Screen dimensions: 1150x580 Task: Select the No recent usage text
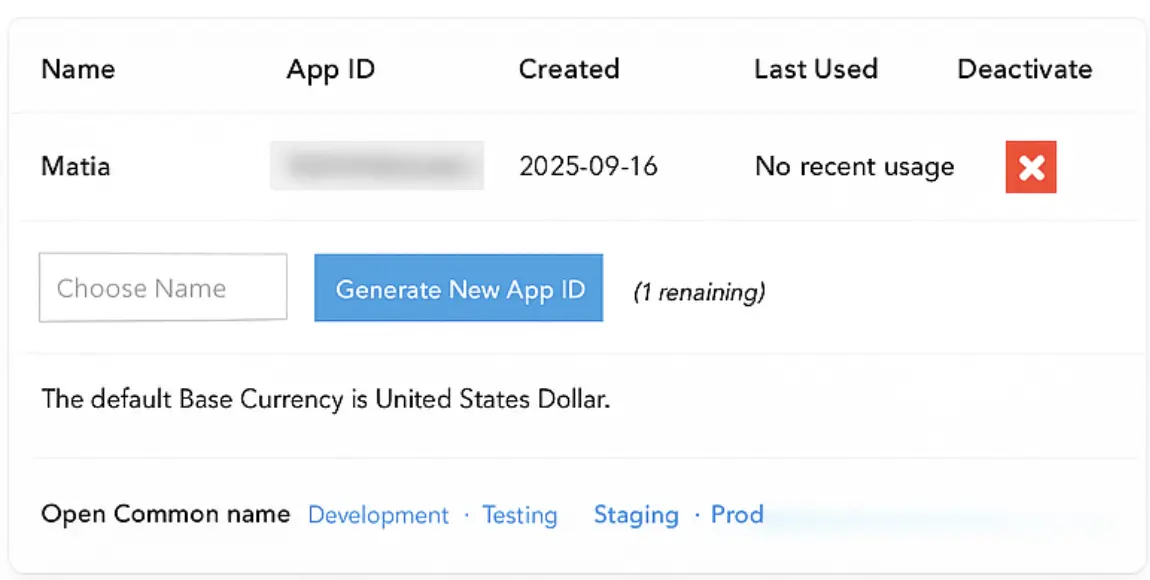tap(854, 166)
